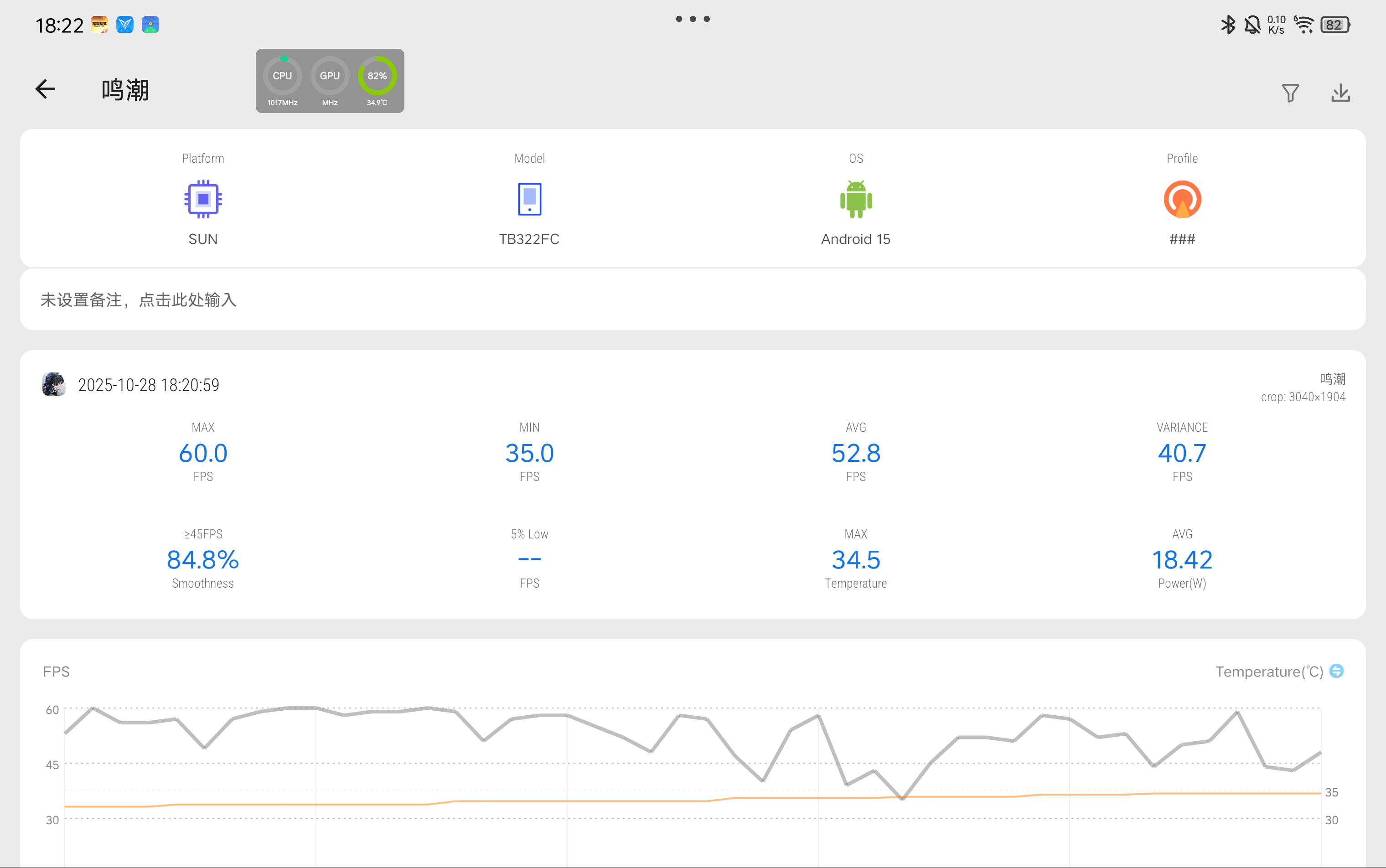The image size is (1386, 868).
Task: Click the 18.42 average Power value
Action: pos(1182,560)
